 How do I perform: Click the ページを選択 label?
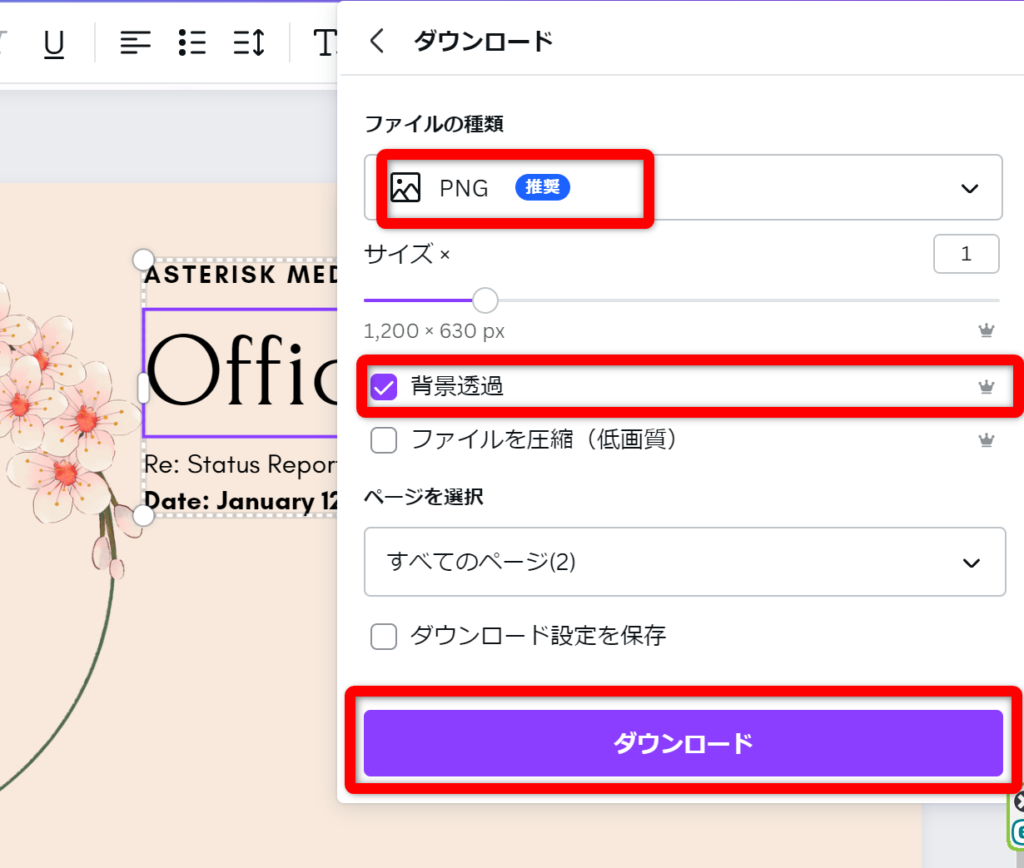(x=423, y=497)
